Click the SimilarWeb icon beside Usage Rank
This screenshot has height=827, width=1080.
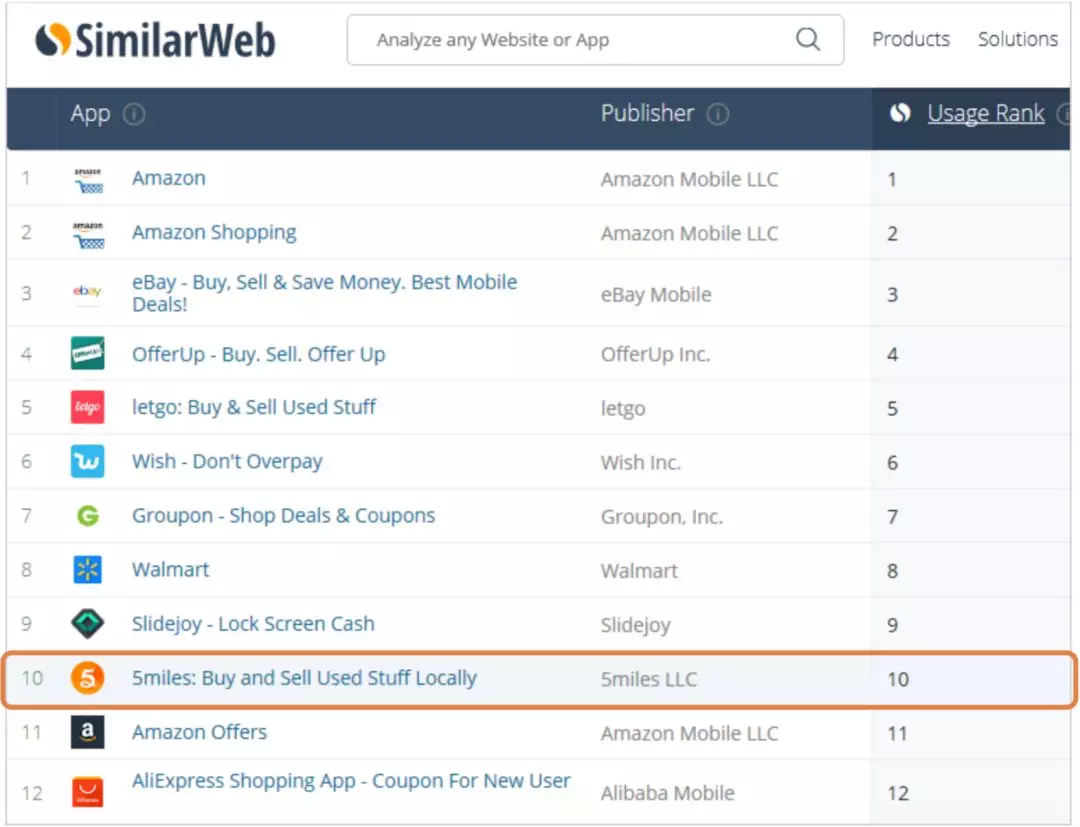[900, 113]
